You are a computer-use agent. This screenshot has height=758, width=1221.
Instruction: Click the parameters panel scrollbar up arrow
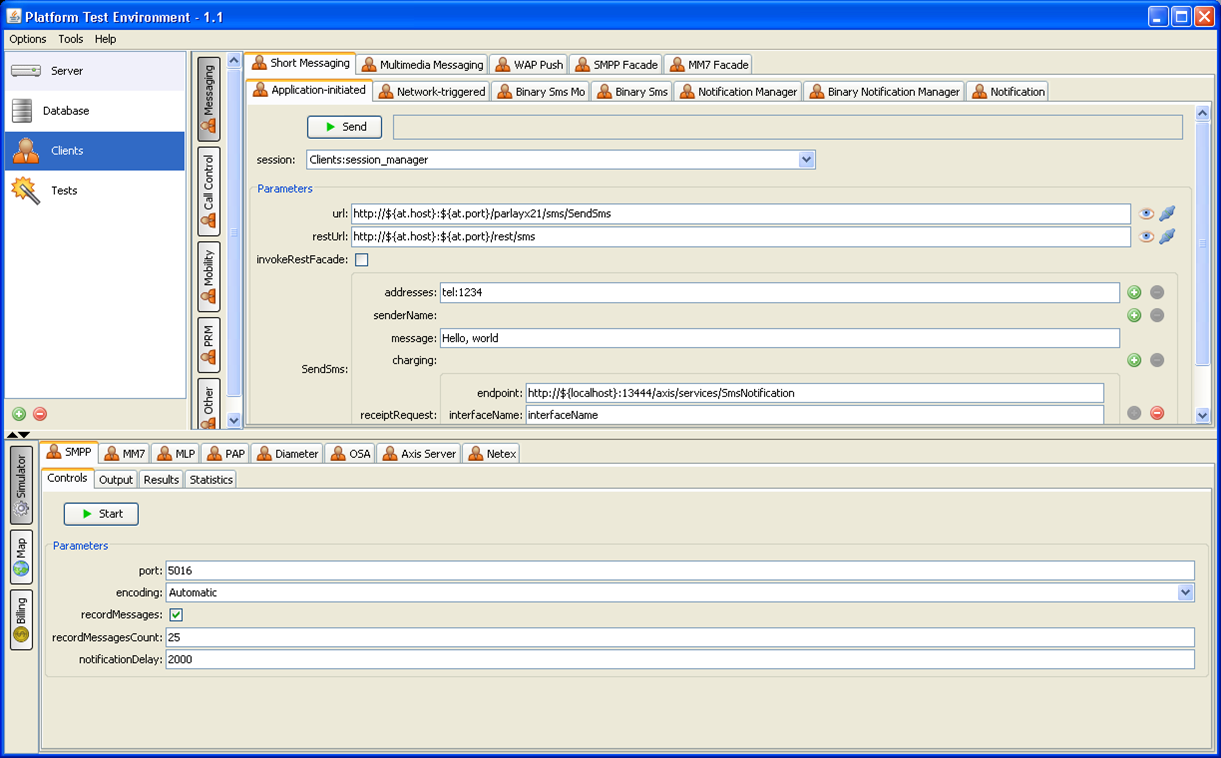[x=1203, y=116]
